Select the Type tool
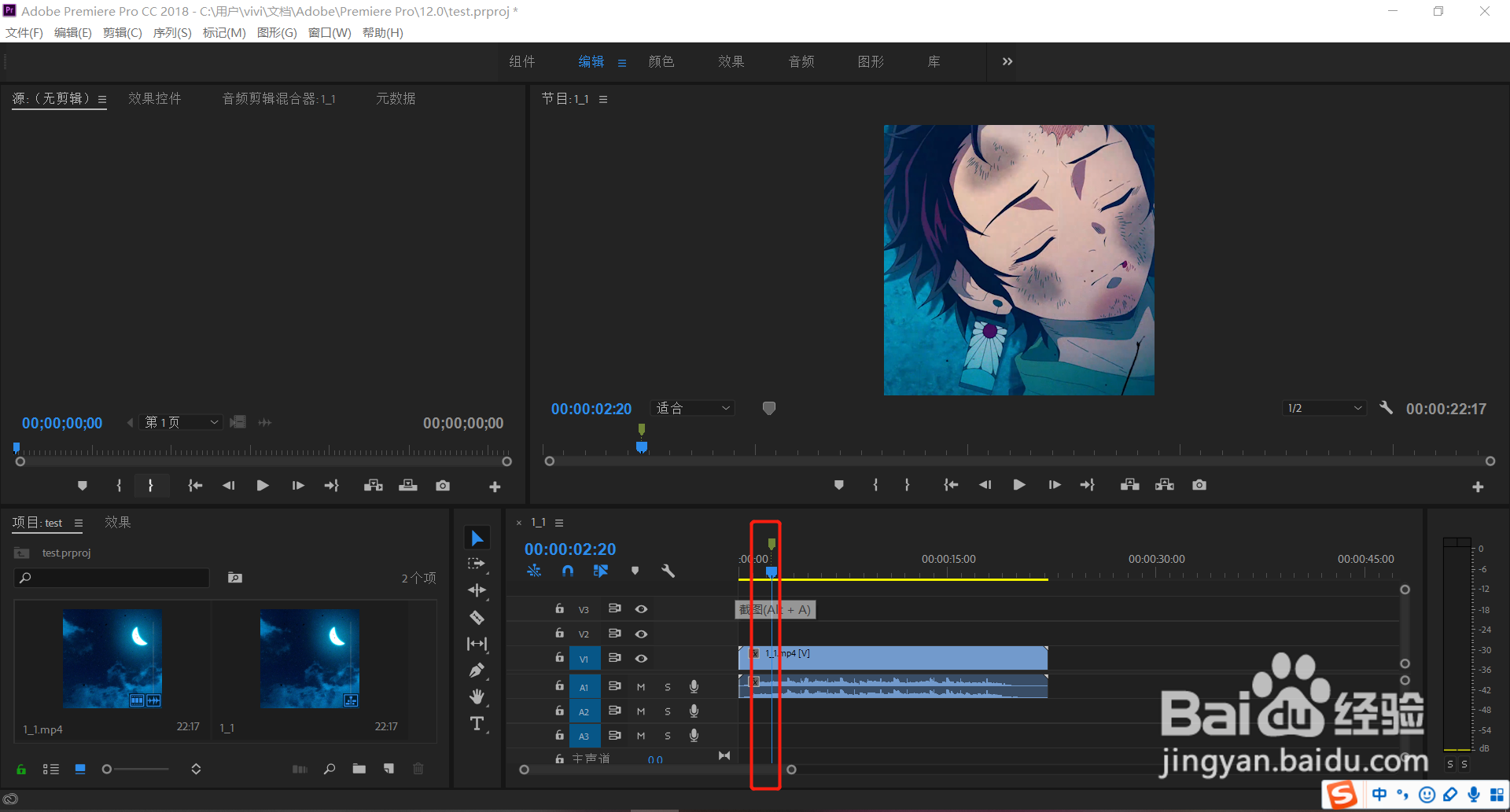 (477, 723)
